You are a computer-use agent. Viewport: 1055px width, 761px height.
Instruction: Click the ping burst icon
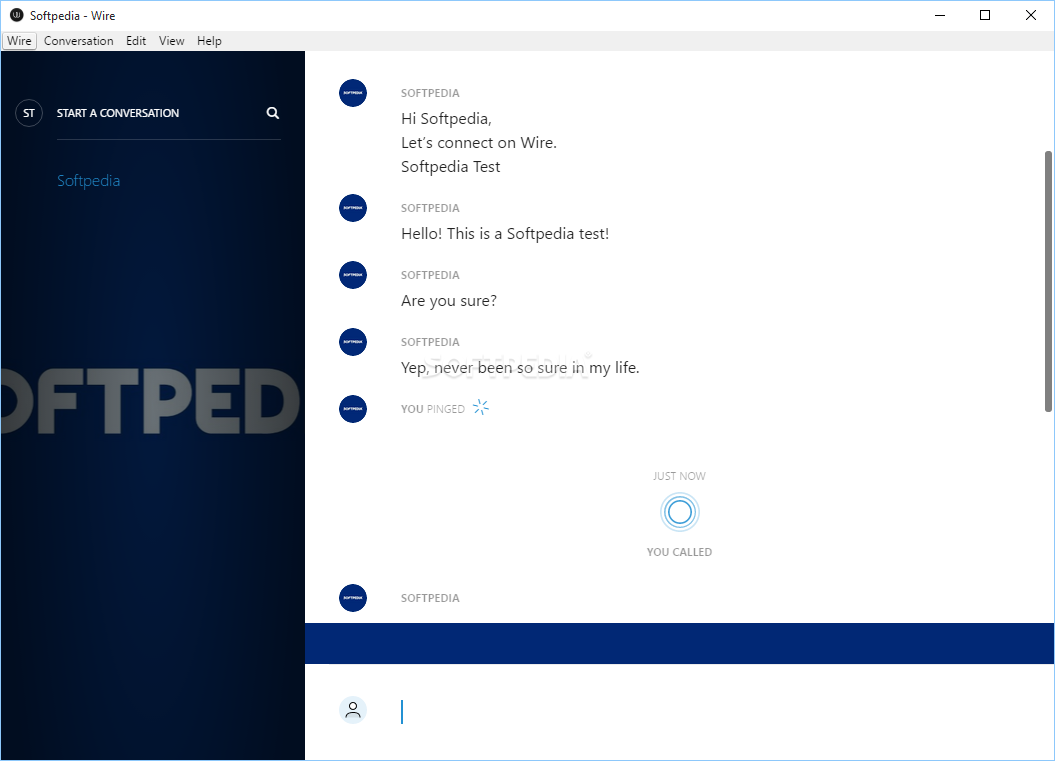pyautogui.click(x=480, y=407)
